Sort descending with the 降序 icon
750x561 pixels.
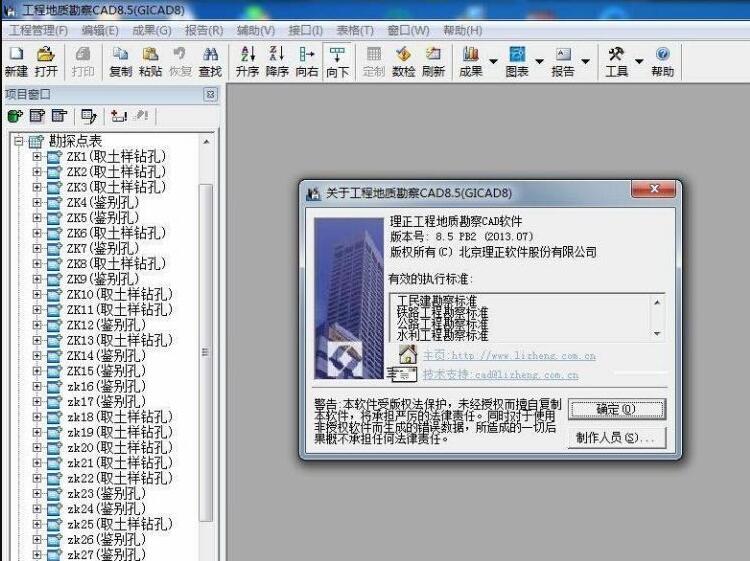coord(277,54)
